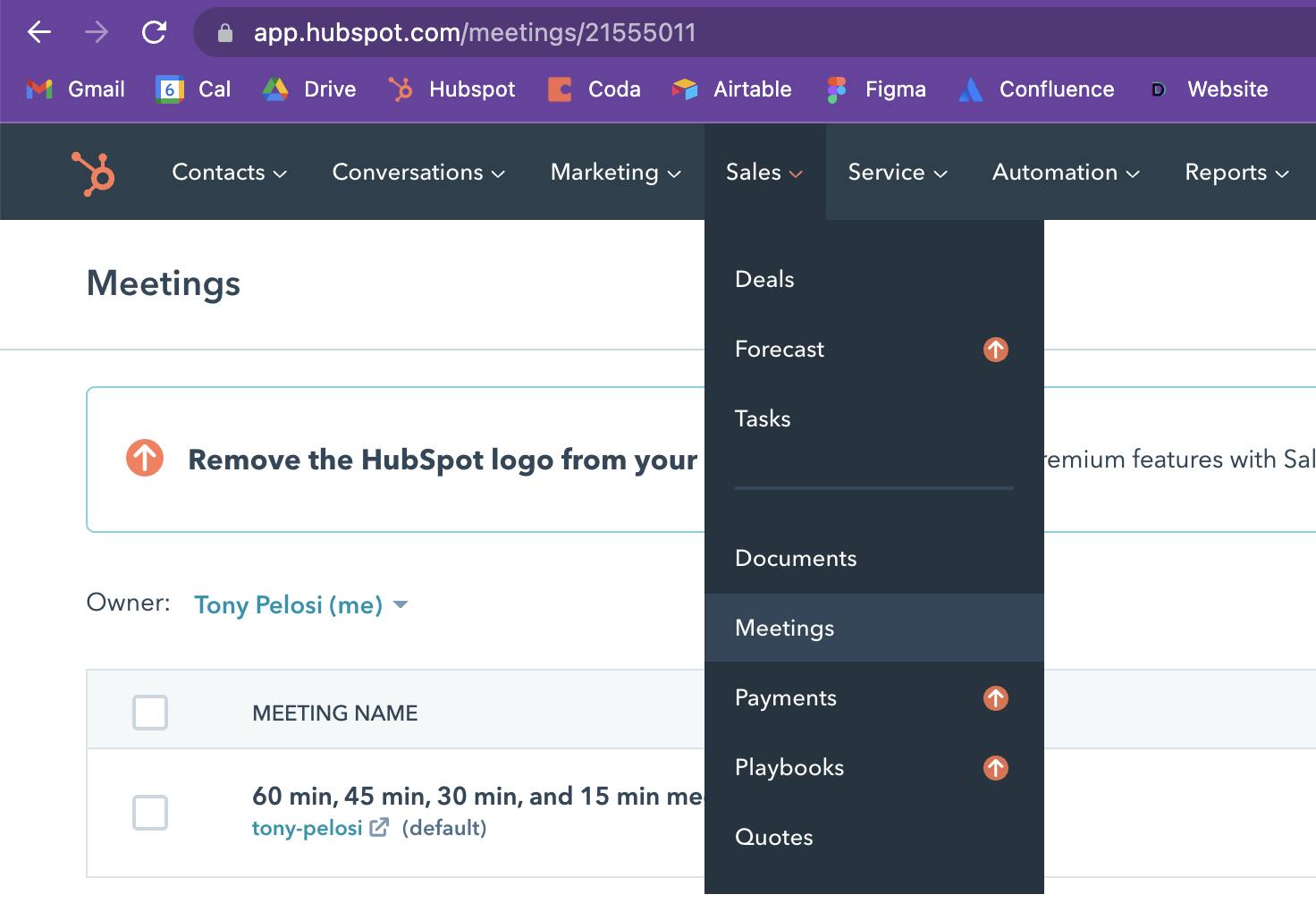Click the HubSpot sprocket logo in navbar
The image size is (1316, 903).
(x=93, y=173)
